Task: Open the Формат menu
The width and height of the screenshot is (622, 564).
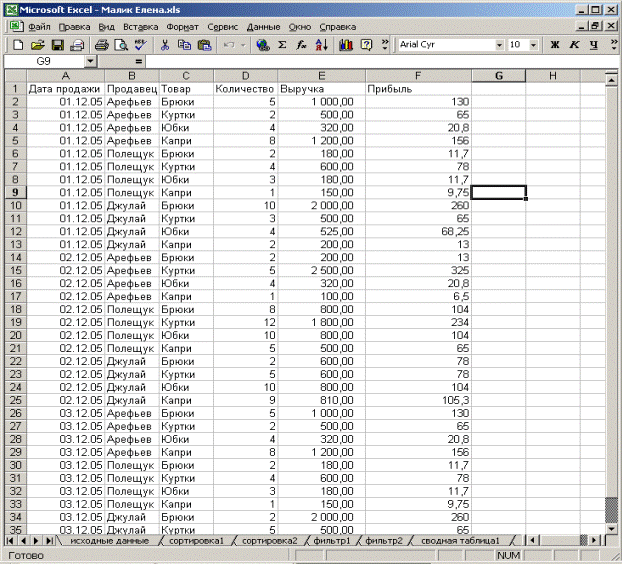Action: coord(183,26)
